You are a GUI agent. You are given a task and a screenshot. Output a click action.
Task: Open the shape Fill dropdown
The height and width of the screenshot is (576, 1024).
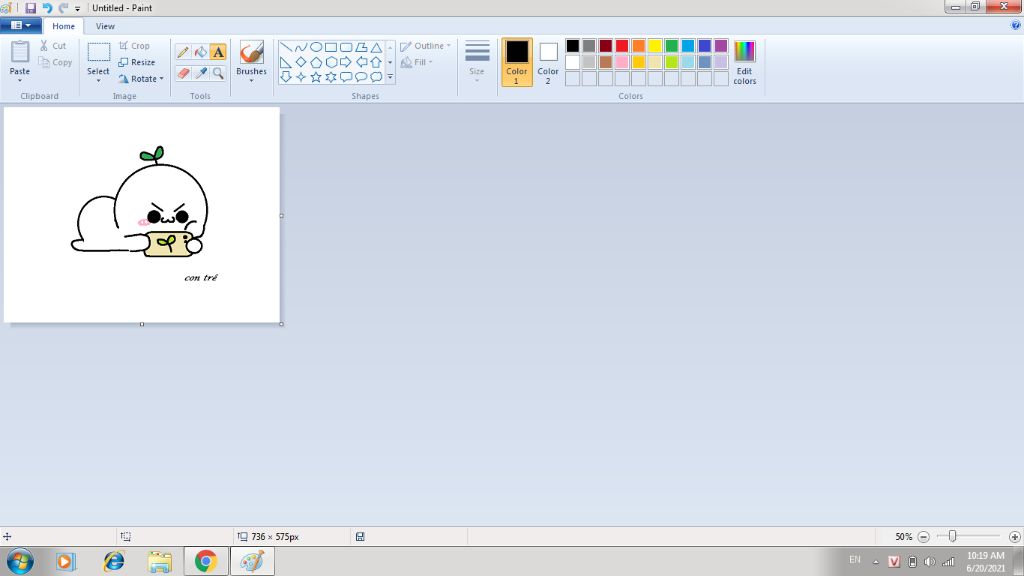pyautogui.click(x=416, y=62)
